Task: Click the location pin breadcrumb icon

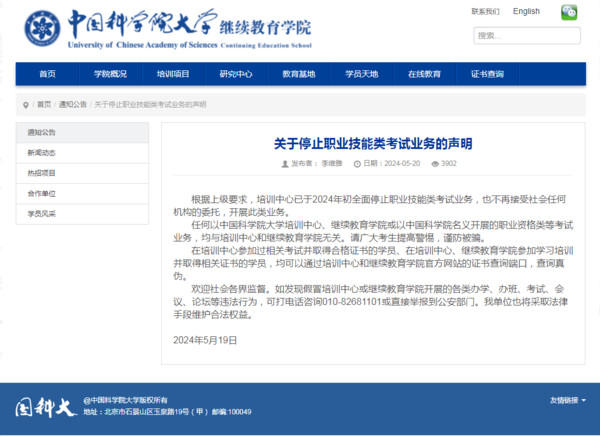Action: tap(26, 105)
